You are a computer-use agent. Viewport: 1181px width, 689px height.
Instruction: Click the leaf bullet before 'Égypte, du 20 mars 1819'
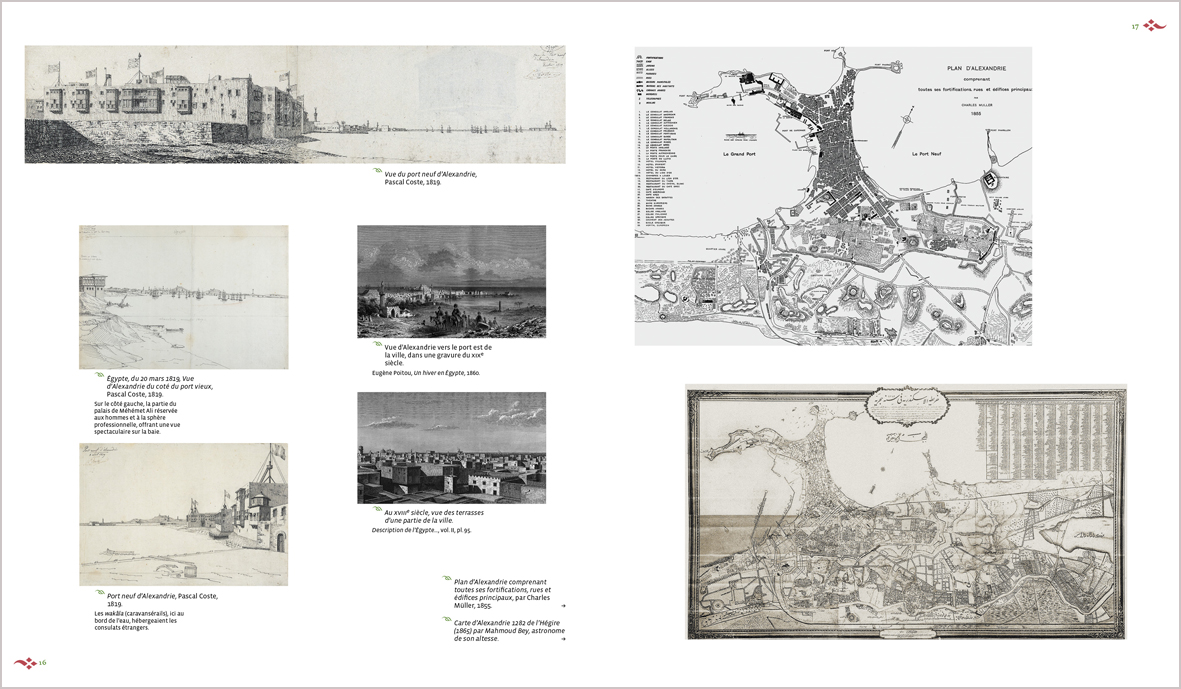click(99, 375)
